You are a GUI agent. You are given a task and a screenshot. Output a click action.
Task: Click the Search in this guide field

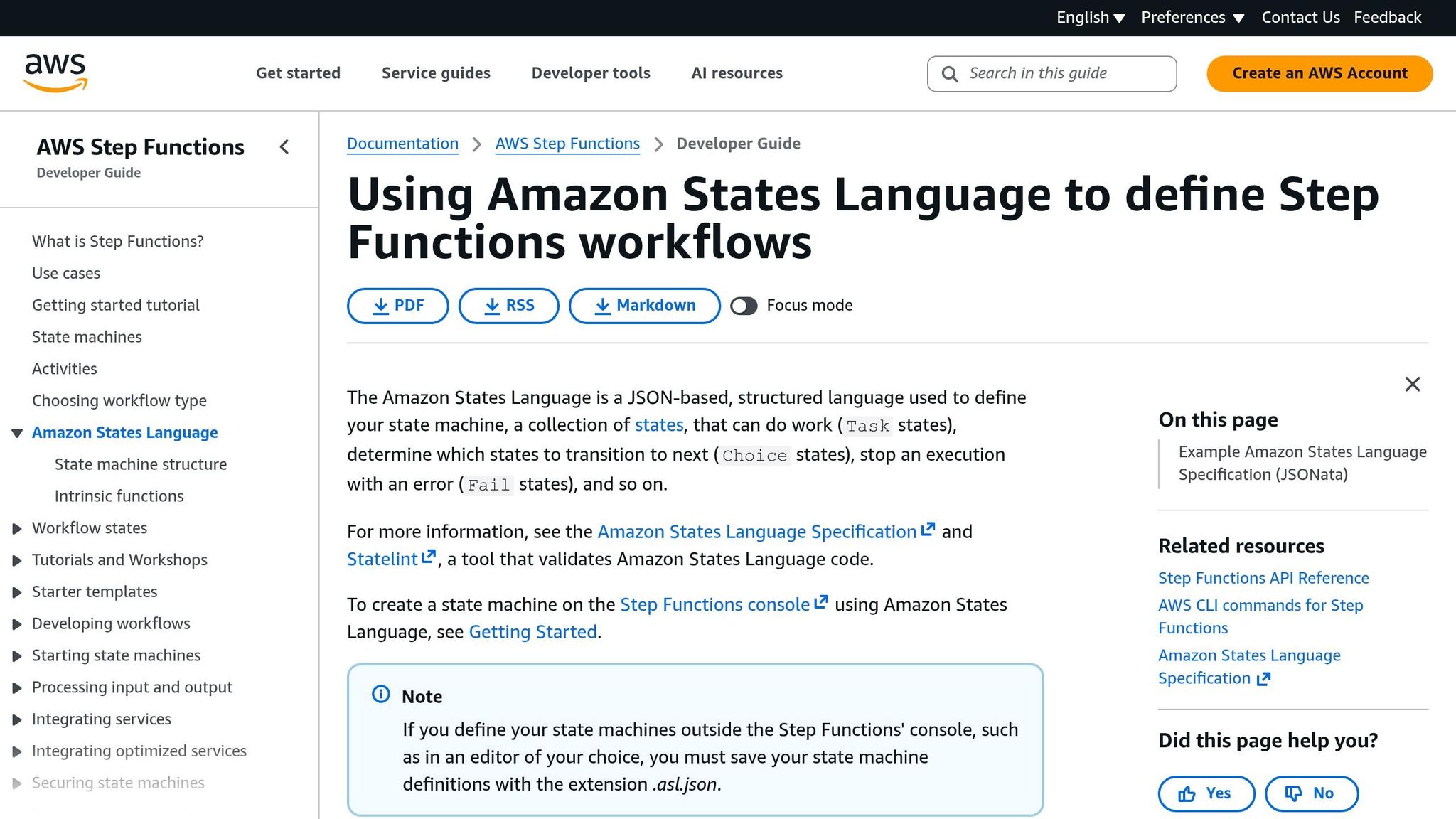pos(1051,73)
